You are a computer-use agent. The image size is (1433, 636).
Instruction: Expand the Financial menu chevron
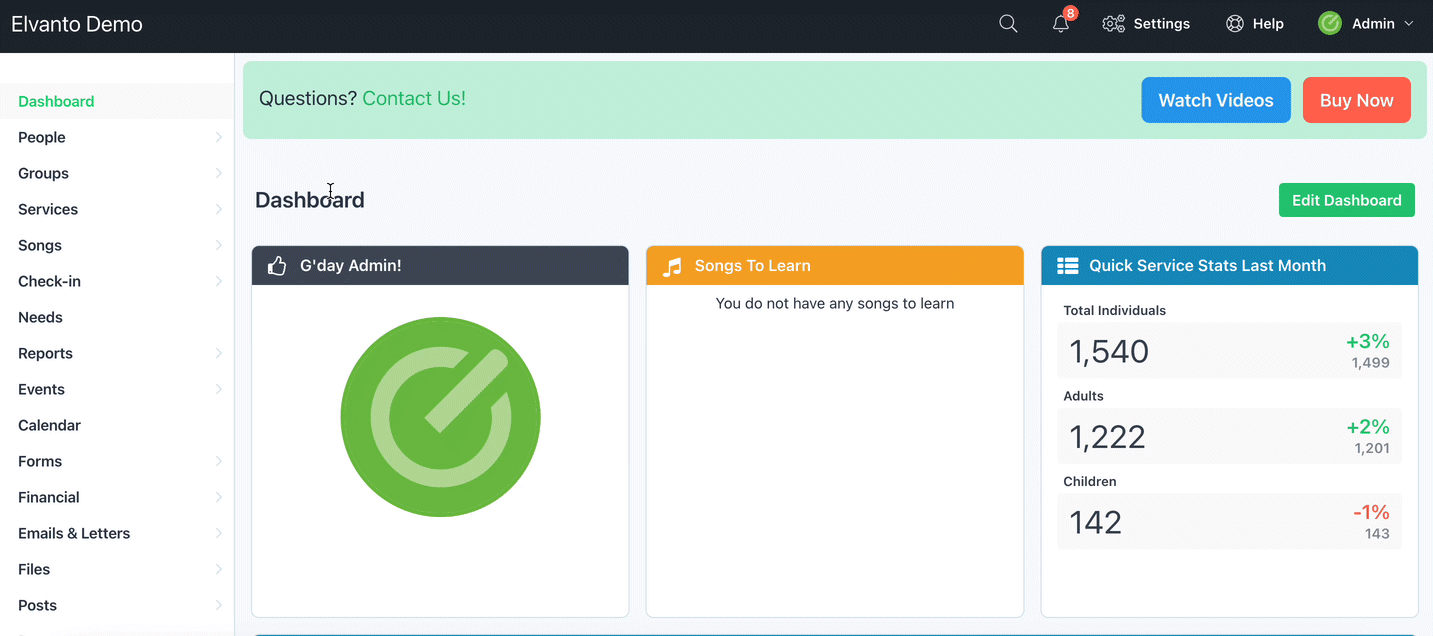tap(218, 497)
